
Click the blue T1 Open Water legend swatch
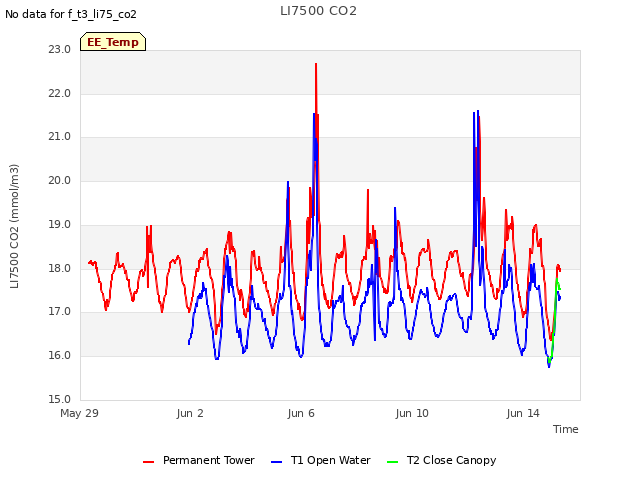click(x=276, y=462)
